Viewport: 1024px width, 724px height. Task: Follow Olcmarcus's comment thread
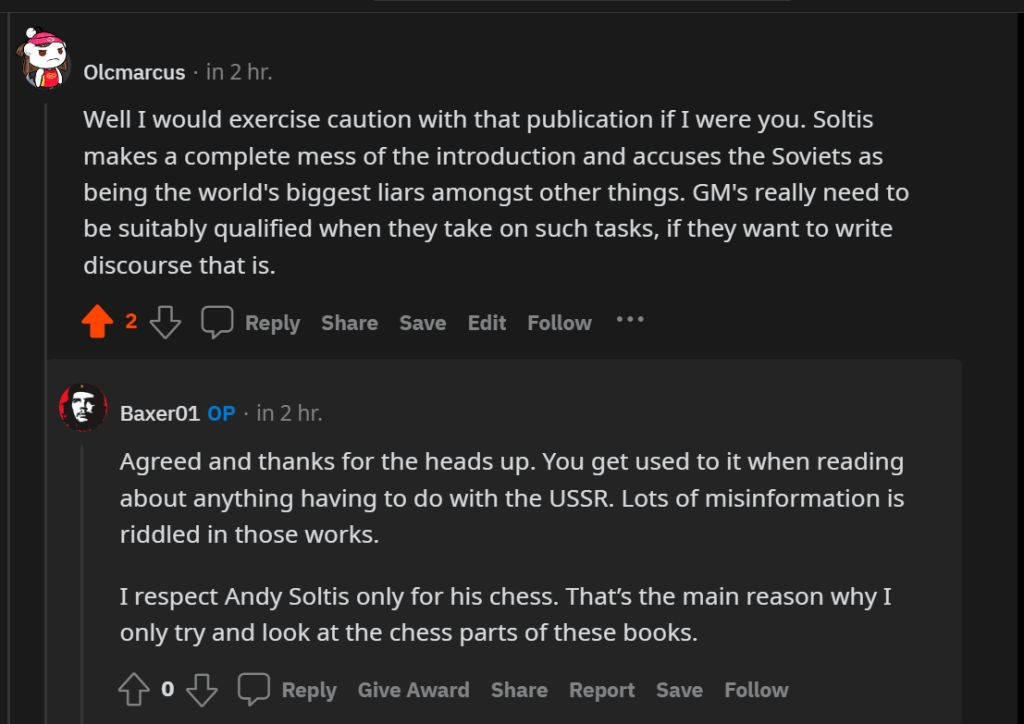click(559, 323)
